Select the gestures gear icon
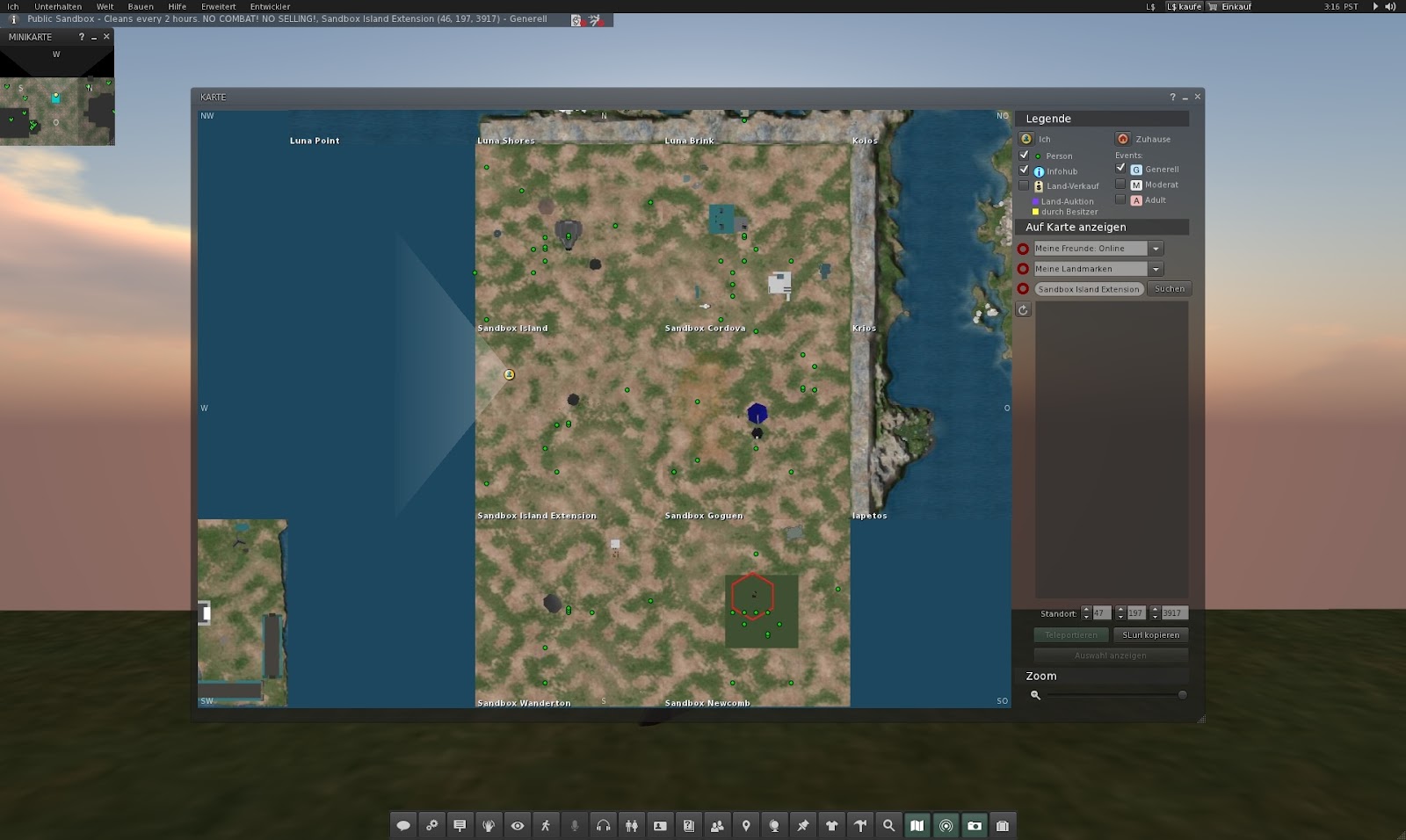Viewport: 1406px width, 840px height. [x=431, y=825]
